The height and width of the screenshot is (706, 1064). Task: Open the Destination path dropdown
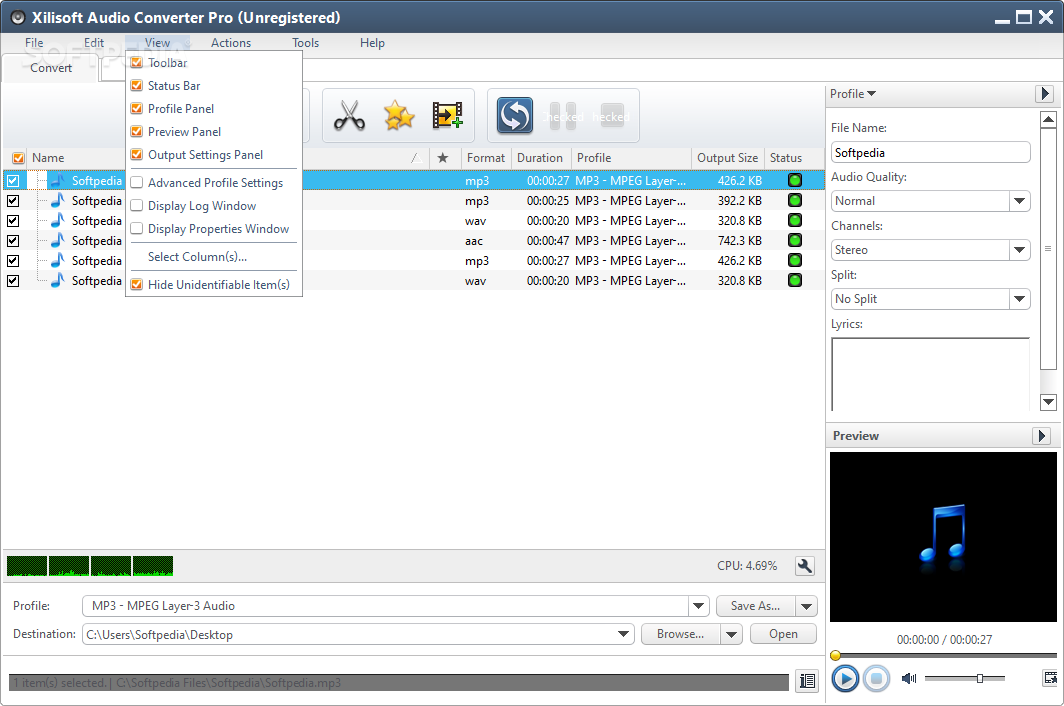[624, 634]
